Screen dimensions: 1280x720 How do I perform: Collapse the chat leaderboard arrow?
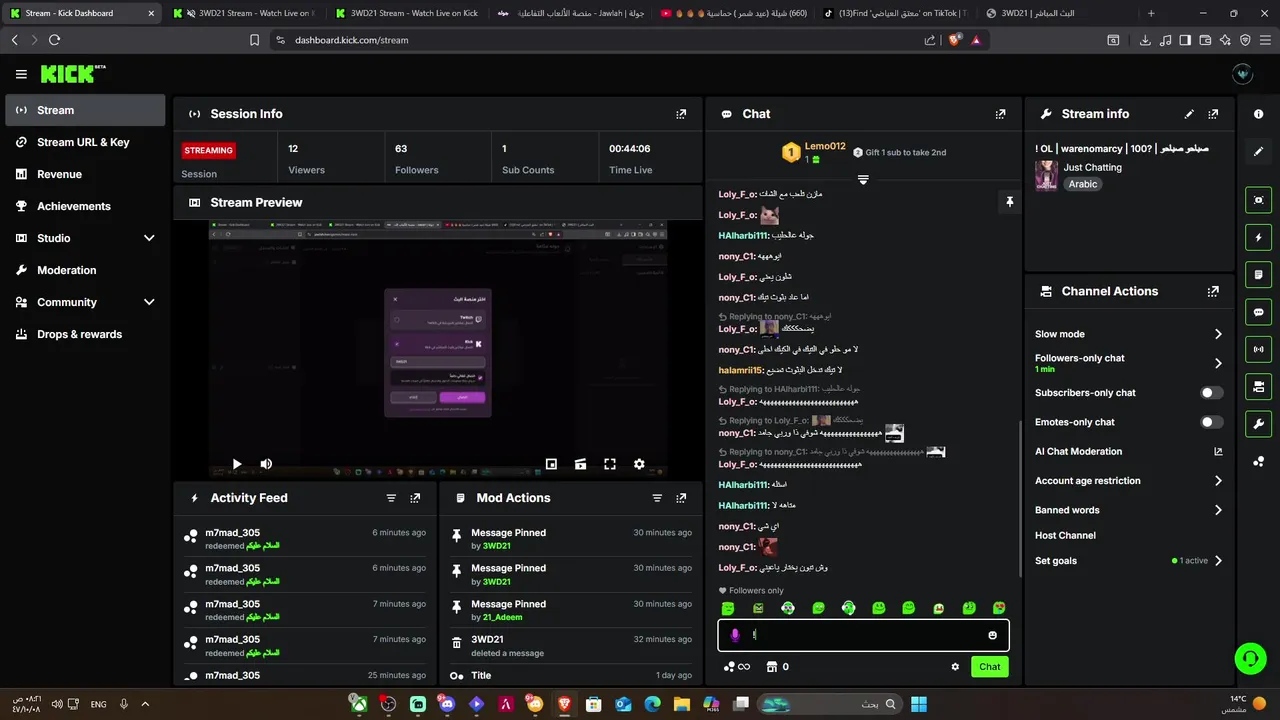(863, 180)
